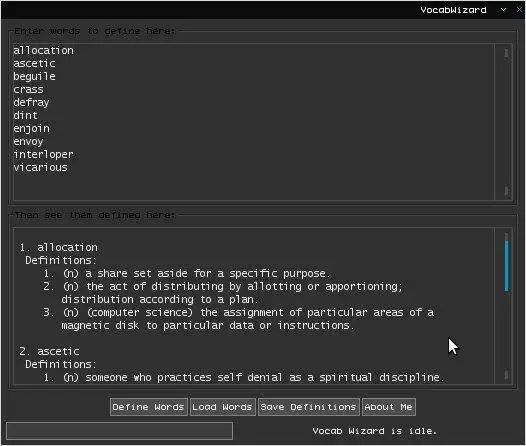Screen dimensions: 526x446
Task: Click the down arrow of word entry scrollbar
Action: (506, 191)
